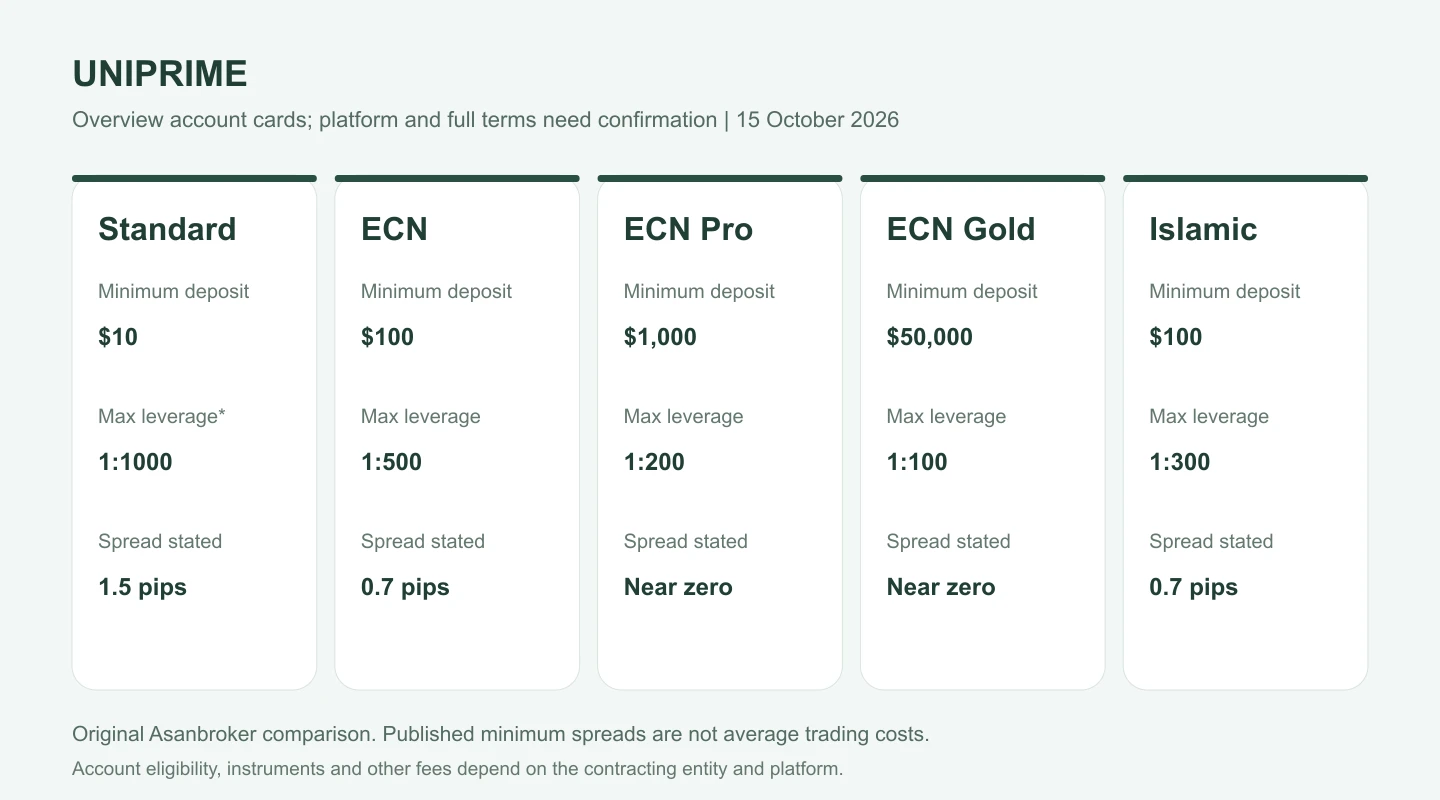Click the $10 minimum deposit value
This screenshot has width=1440, height=800.
coord(118,337)
